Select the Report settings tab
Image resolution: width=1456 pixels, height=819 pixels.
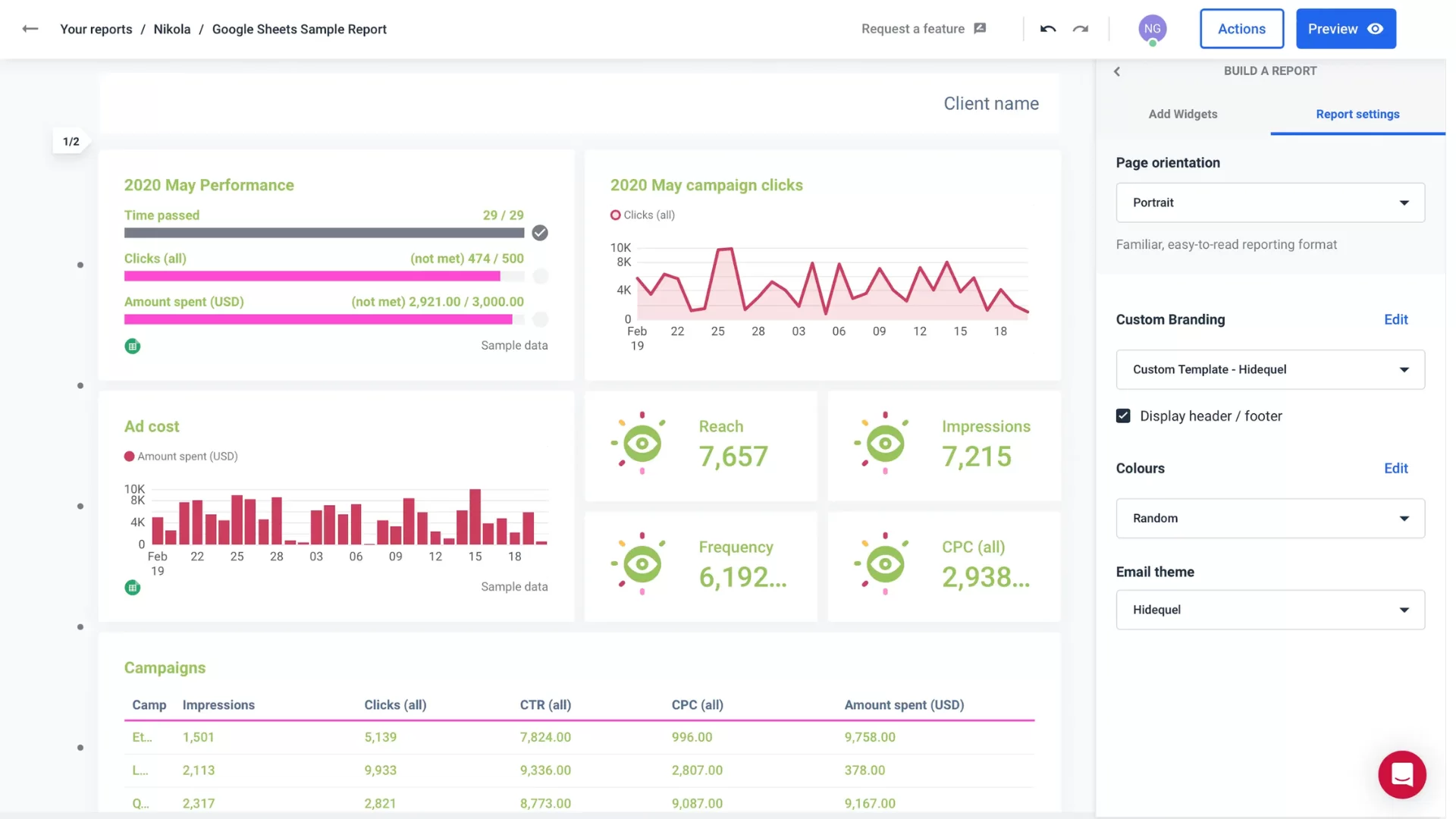[x=1357, y=115]
